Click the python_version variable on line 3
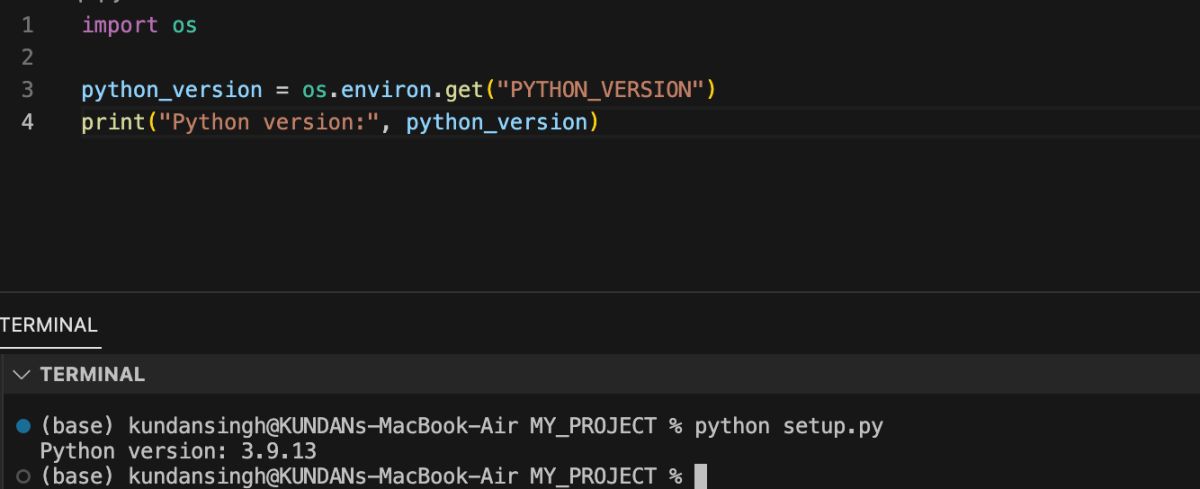This screenshot has width=1200, height=489. pos(171,90)
